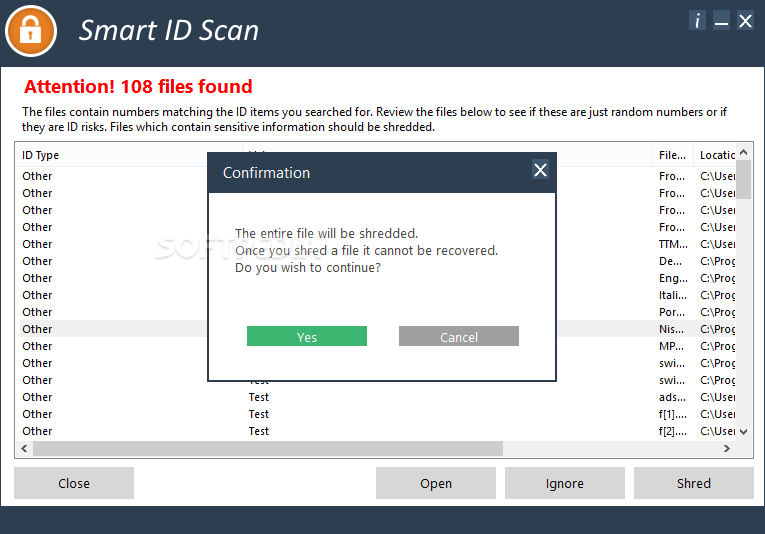Select the row with file 'MP...'
This screenshot has width=765, height=534.
[x=378, y=346]
